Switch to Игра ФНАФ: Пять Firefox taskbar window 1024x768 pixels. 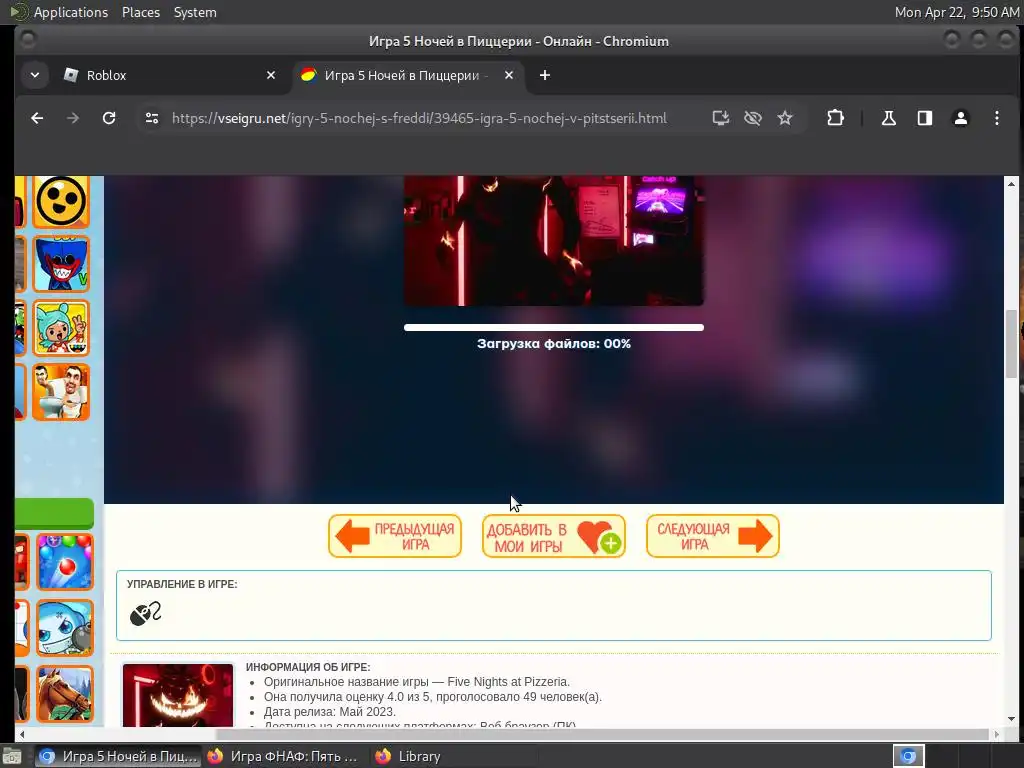pos(283,756)
